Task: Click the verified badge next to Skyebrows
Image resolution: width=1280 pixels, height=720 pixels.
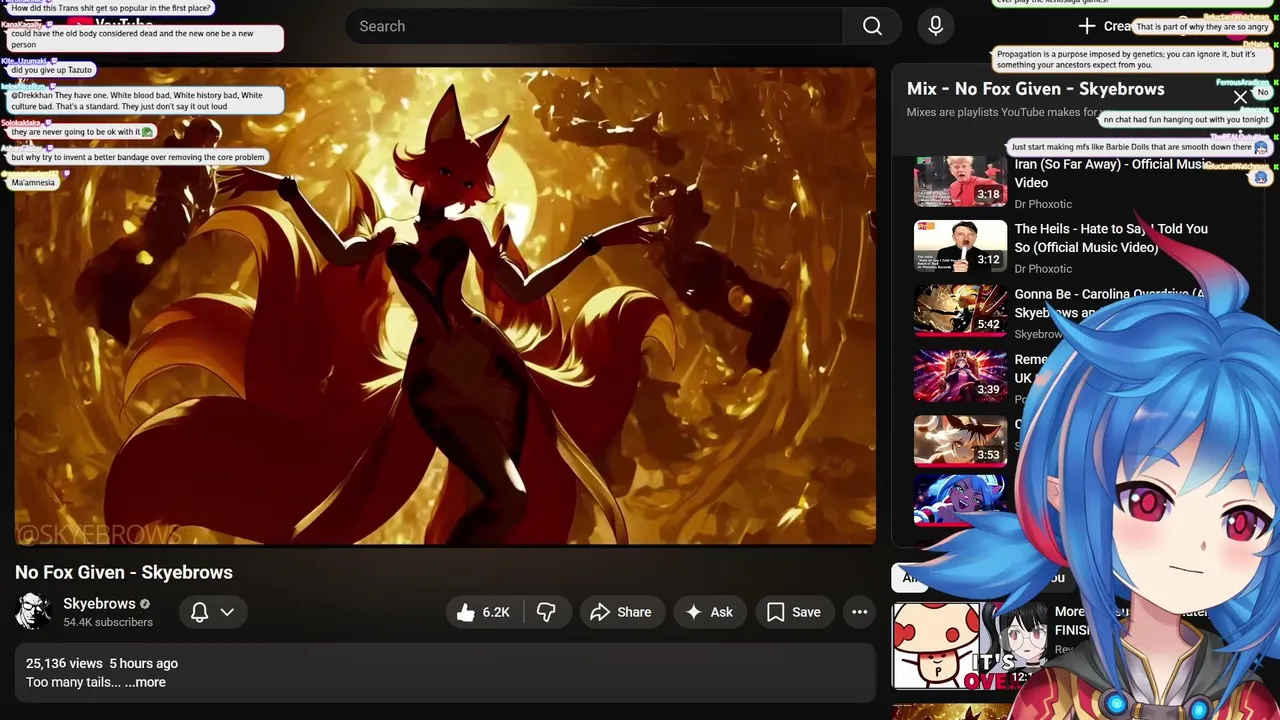Action: (145, 604)
